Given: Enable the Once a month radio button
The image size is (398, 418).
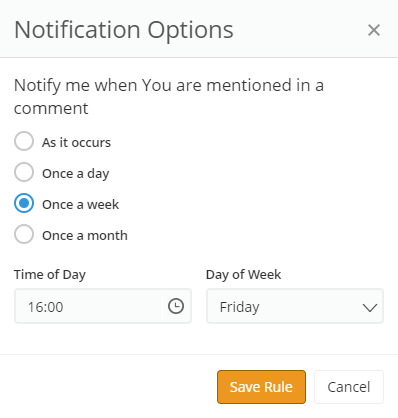Looking at the screenshot, I should click(24, 234).
